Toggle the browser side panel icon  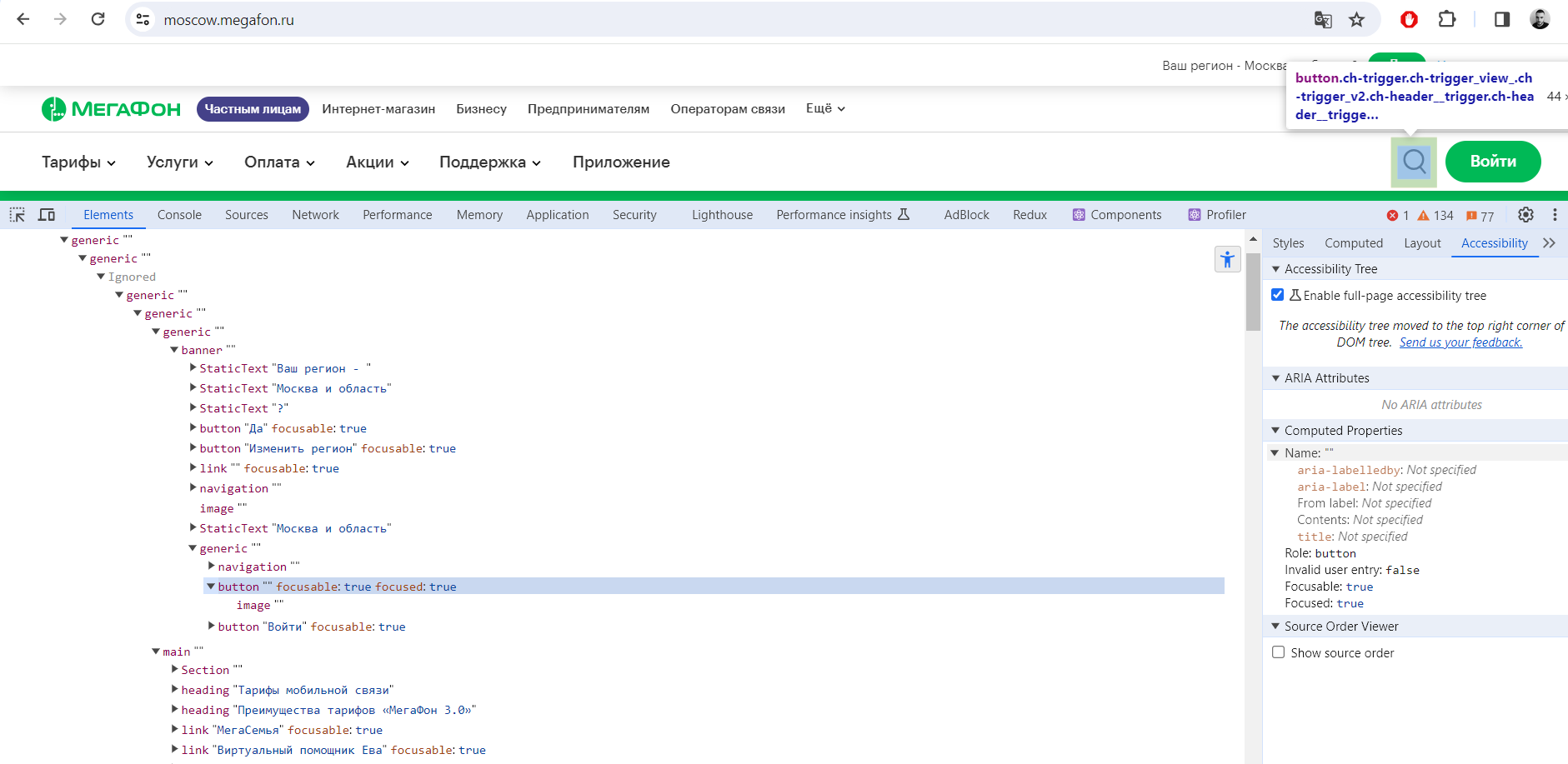(1502, 19)
